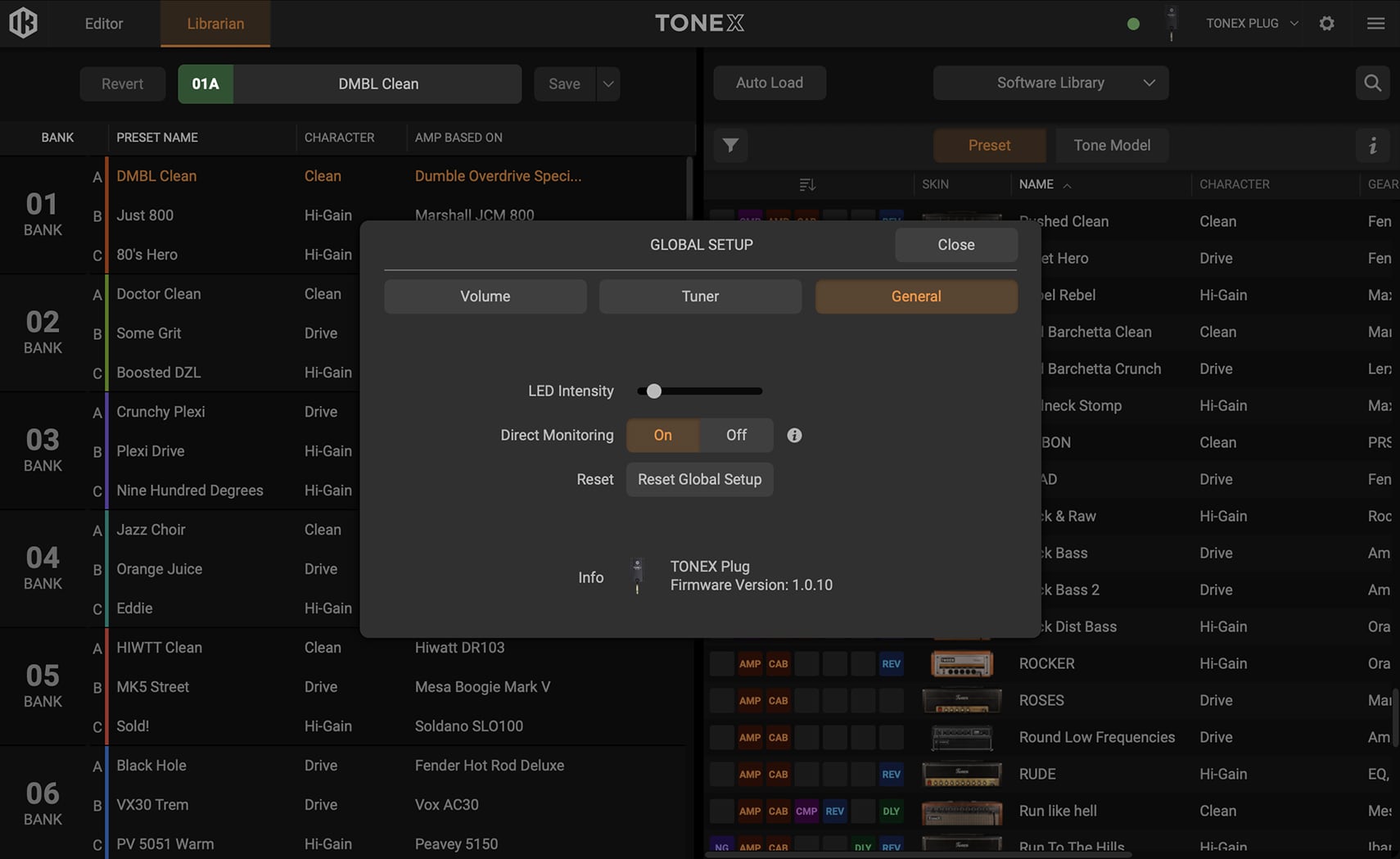Expand the Software Library dropdown
This screenshot has width=1400, height=859.
pos(1050,83)
